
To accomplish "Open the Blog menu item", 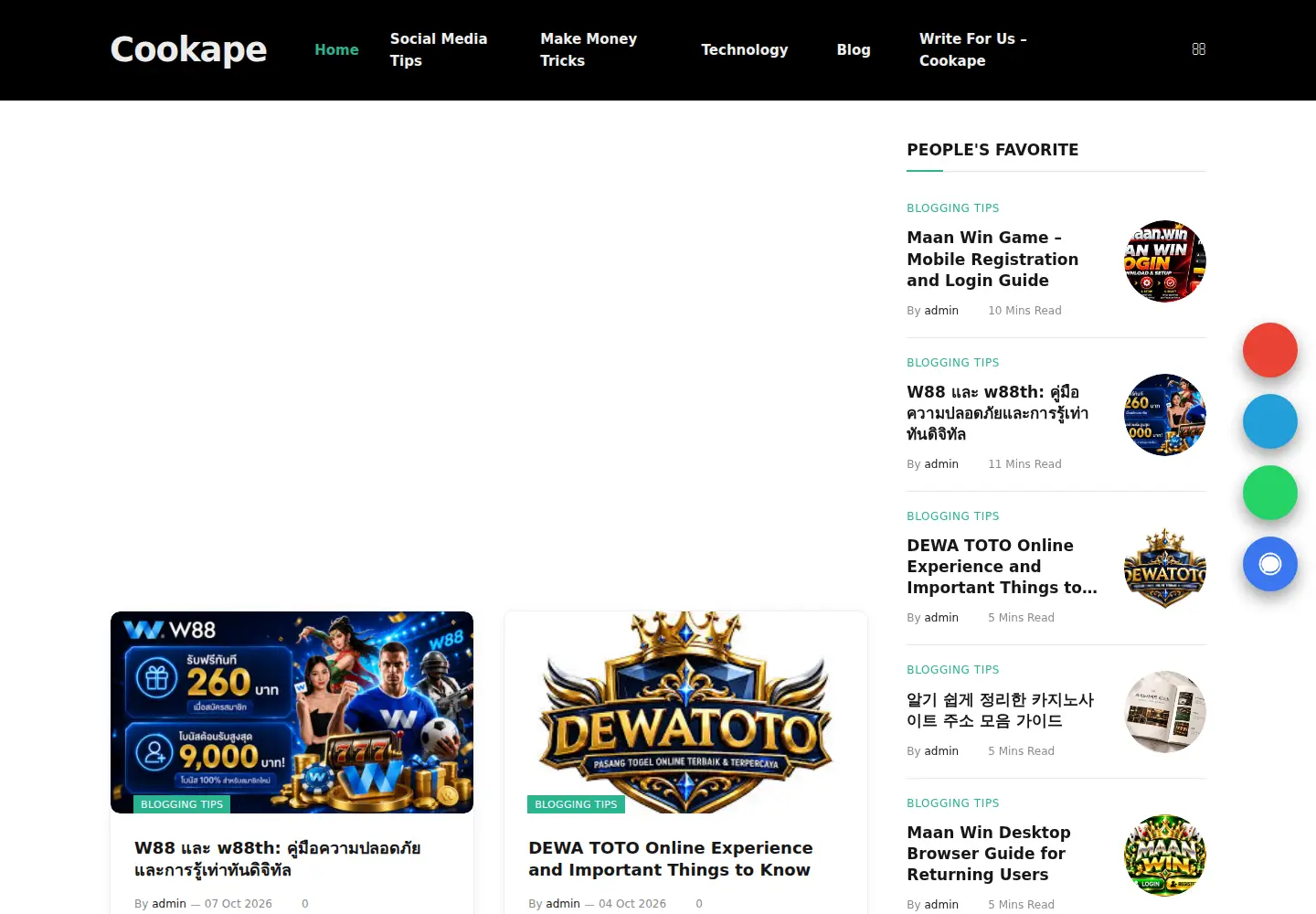I will click(x=854, y=49).
